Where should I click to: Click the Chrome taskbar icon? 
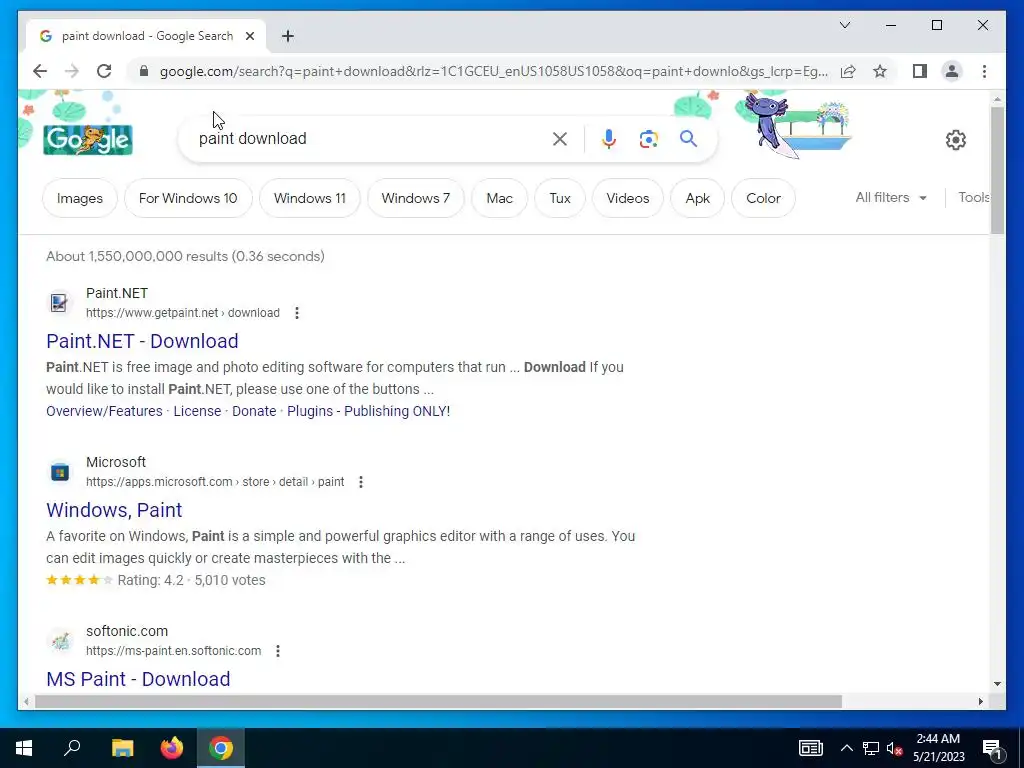tap(221, 748)
